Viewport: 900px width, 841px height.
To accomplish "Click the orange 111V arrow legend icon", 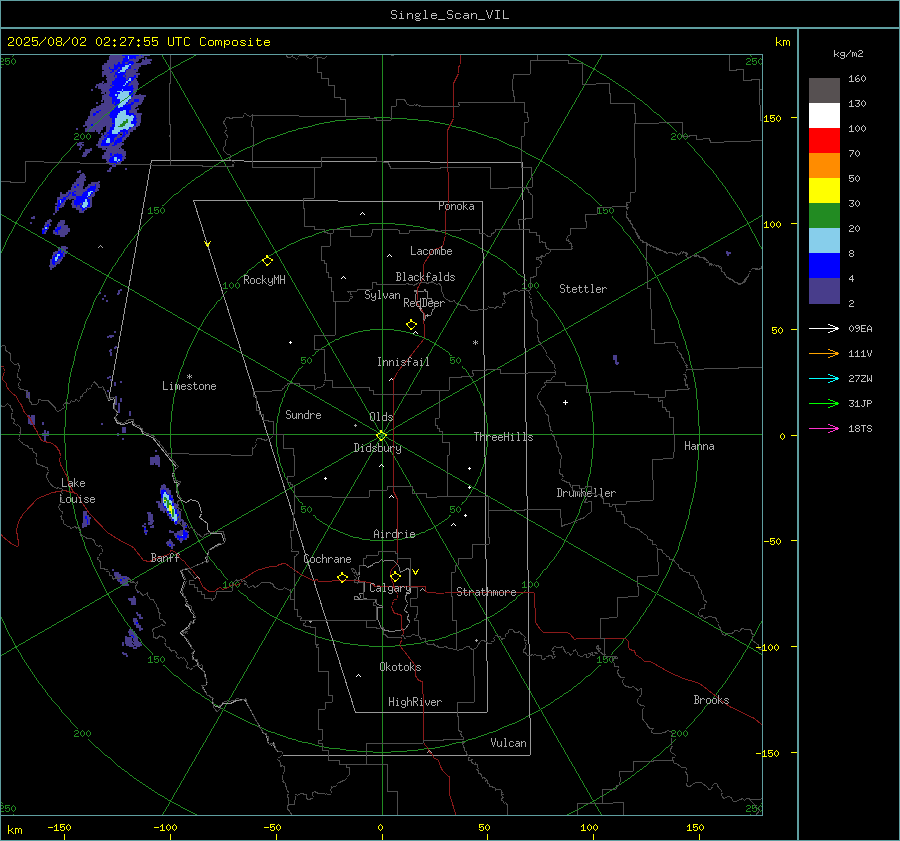I will (x=824, y=354).
